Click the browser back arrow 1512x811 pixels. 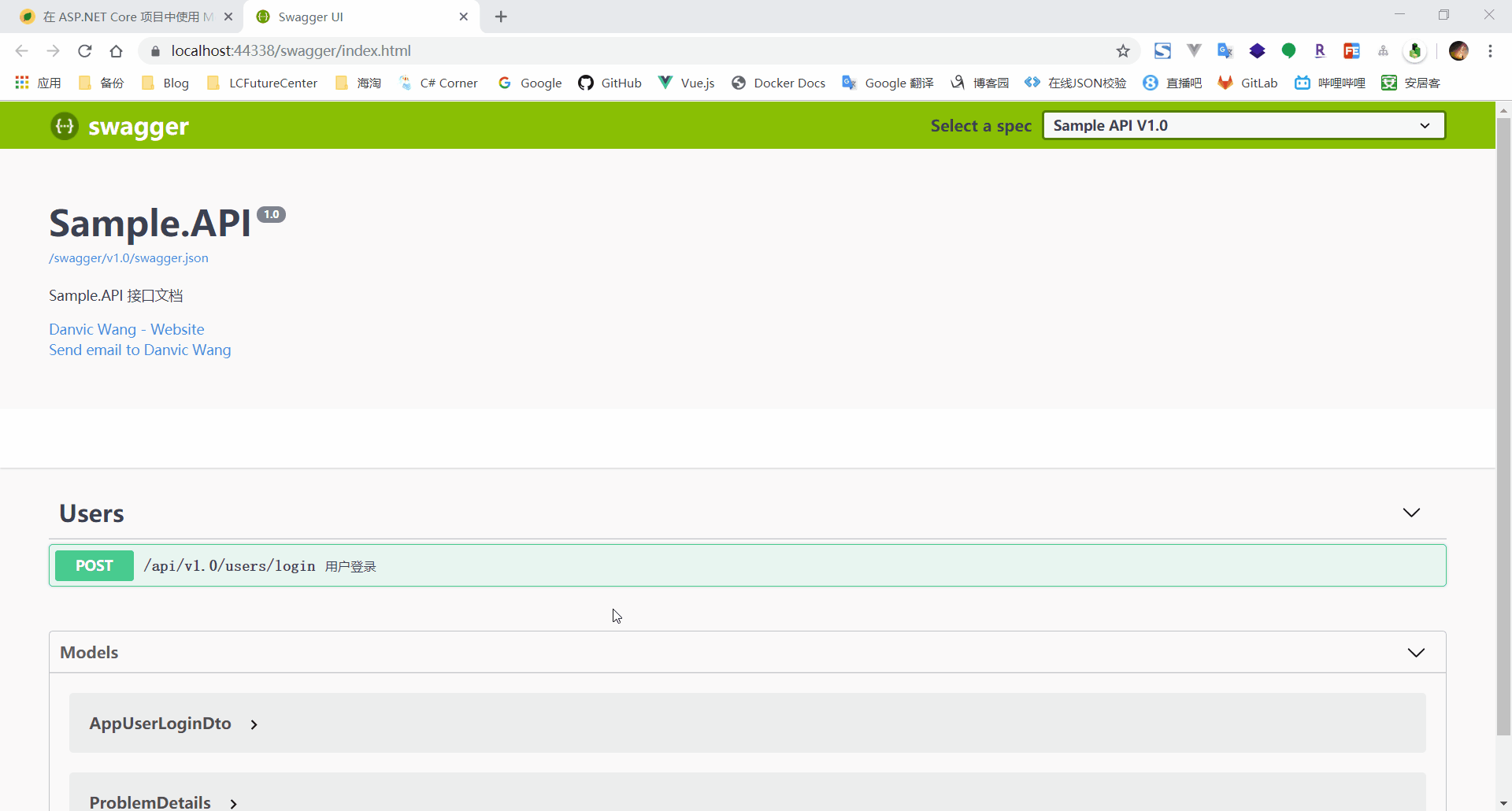[x=21, y=51]
